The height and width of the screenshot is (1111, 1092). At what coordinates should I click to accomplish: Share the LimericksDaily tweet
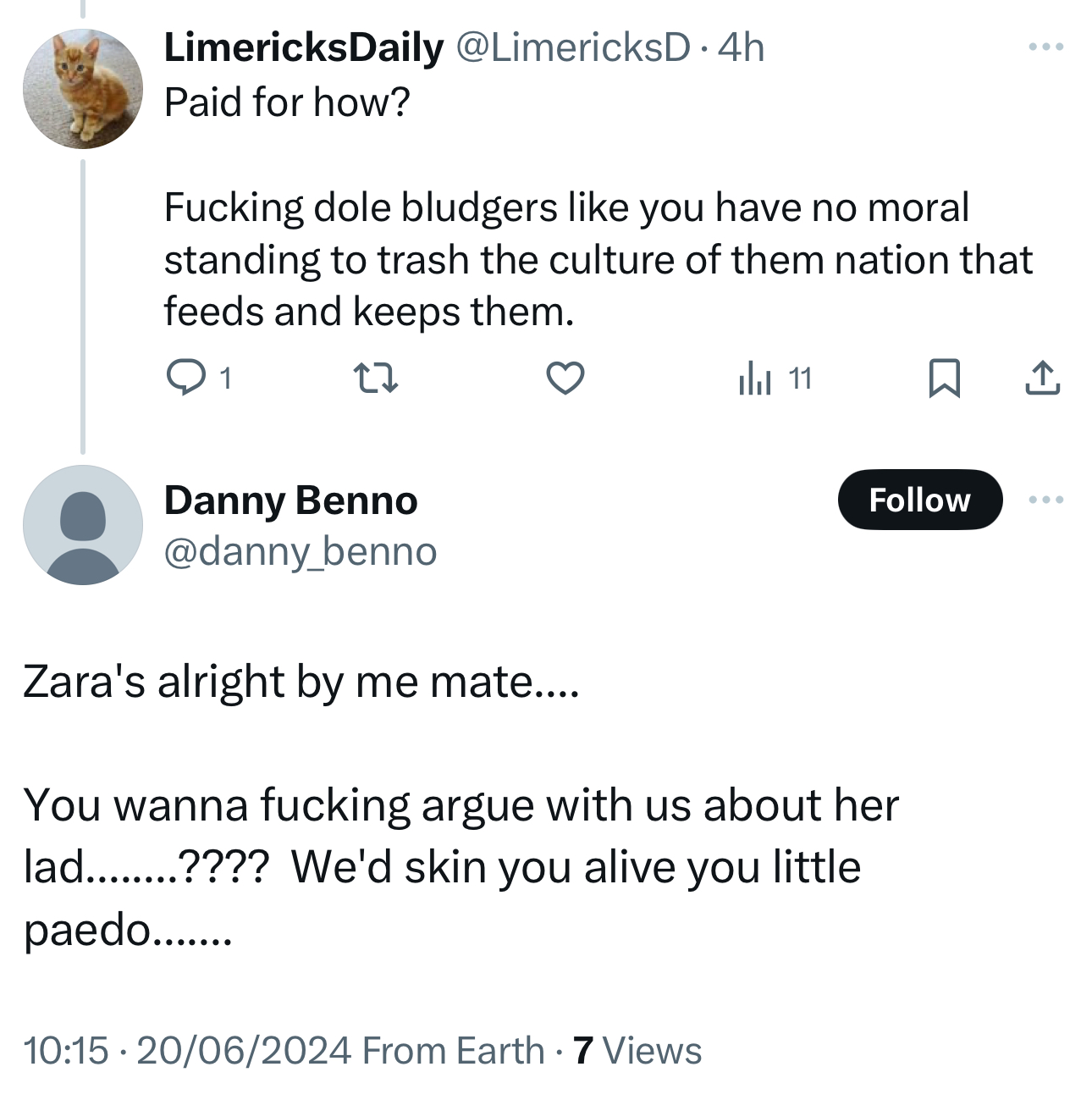point(1042,378)
